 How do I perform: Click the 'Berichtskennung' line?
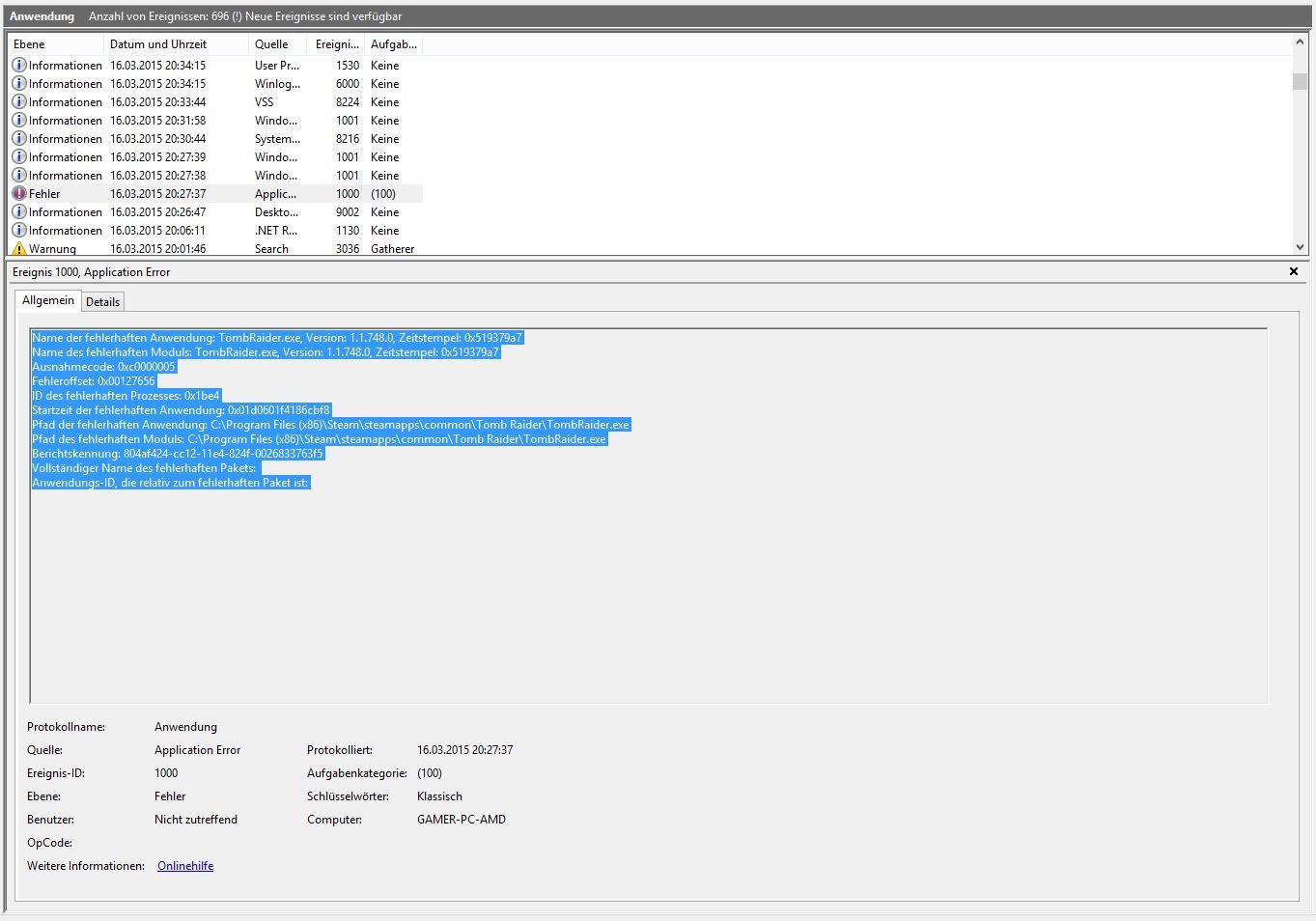(x=178, y=454)
